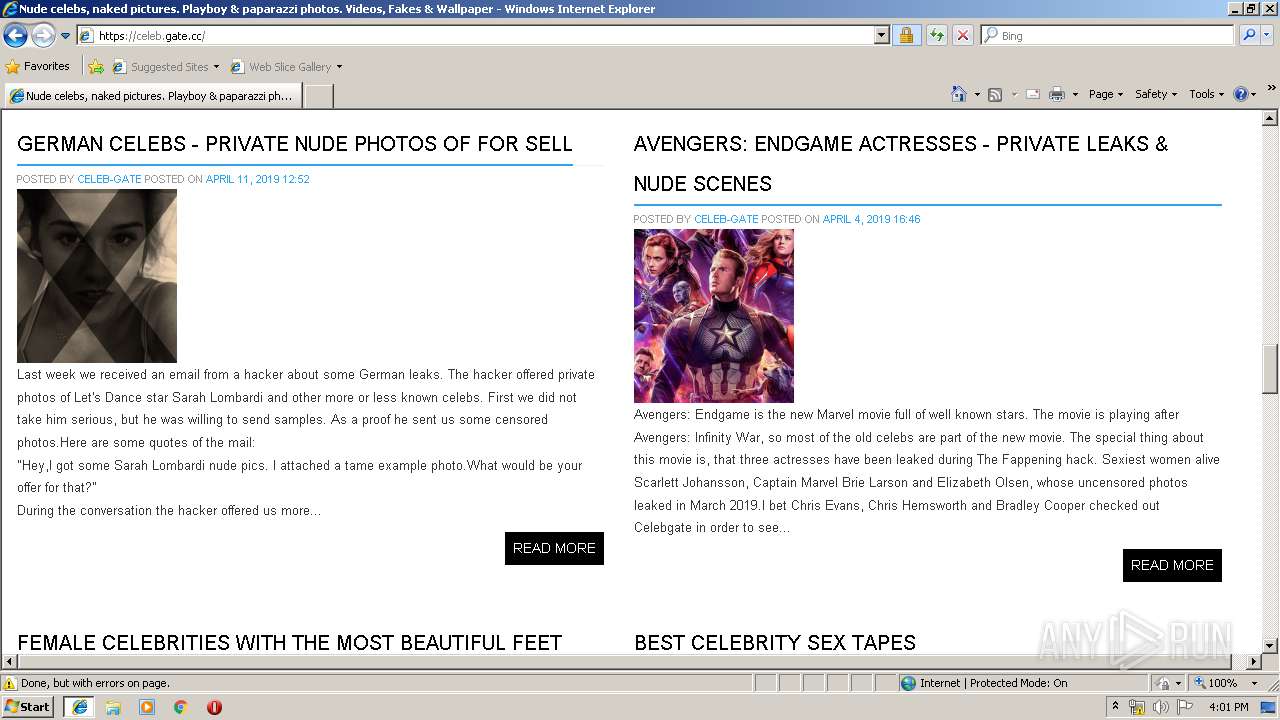Add page to Favorites bar
The image size is (1280, 720).
[x=96, y=67]
